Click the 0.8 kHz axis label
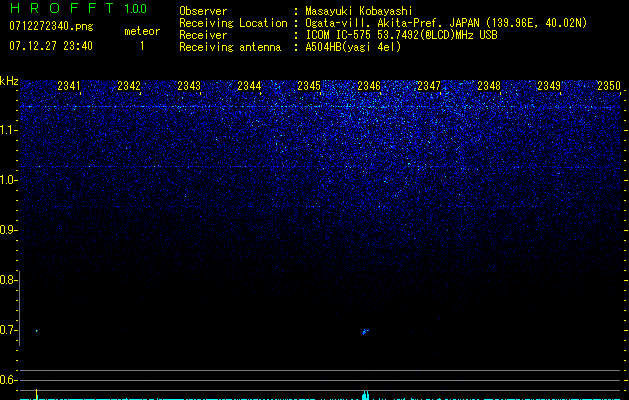The width and height of the screenshot is (629, 400). [8, 280]
